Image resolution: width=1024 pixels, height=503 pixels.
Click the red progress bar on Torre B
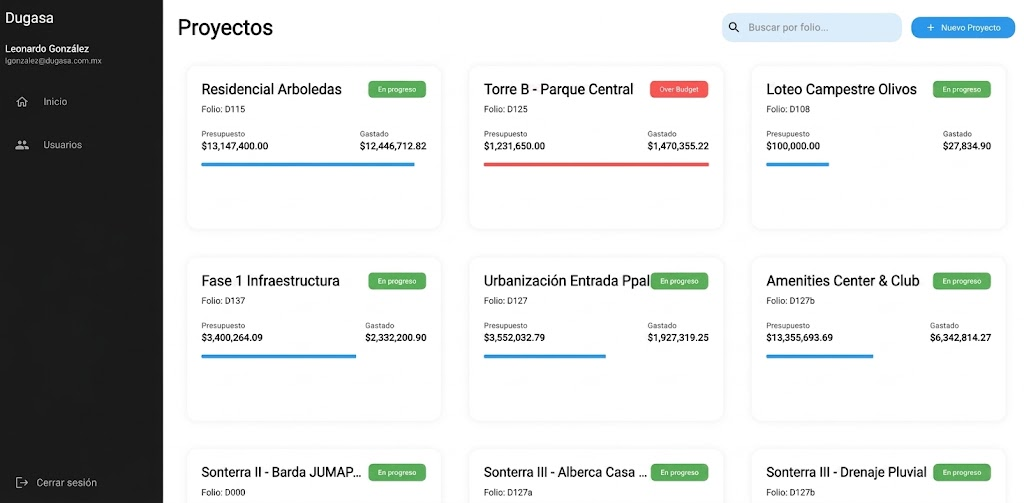coord(596,165)
